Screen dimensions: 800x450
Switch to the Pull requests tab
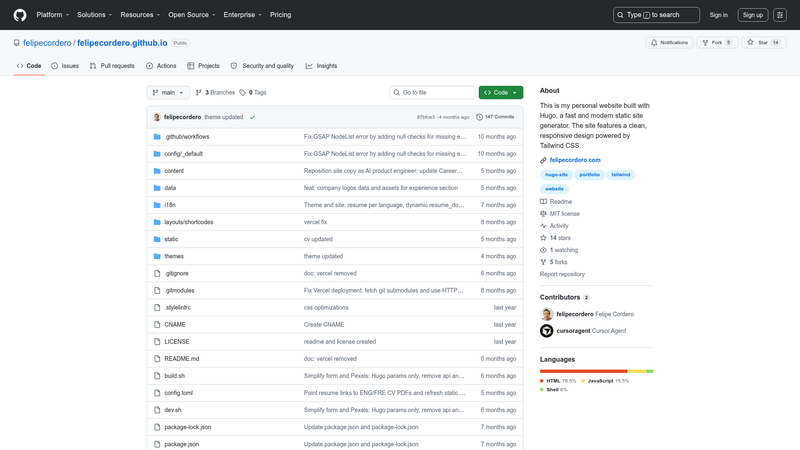point(112,66)
